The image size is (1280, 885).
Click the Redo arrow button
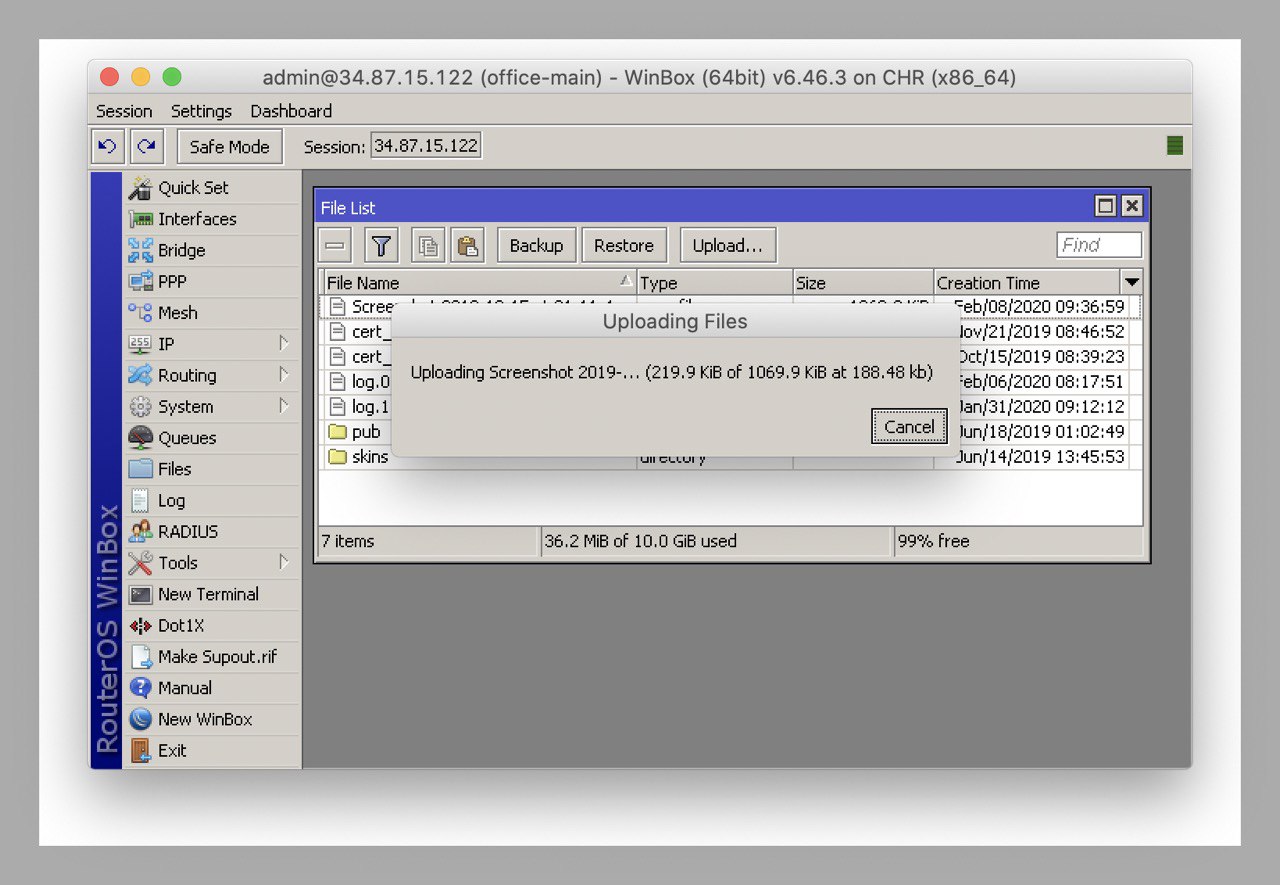coord(147,146)
